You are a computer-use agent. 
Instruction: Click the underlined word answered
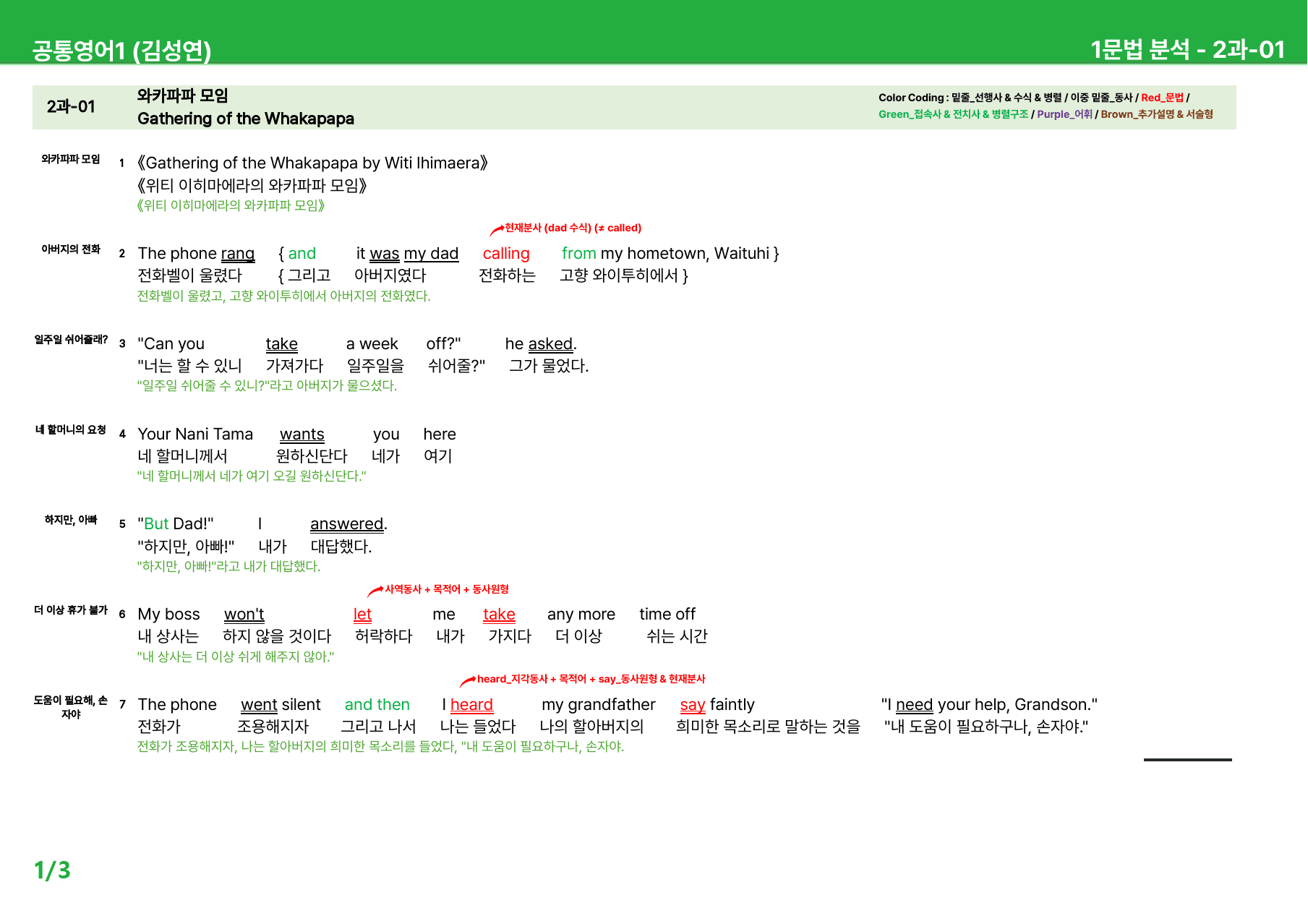pyautogui.click(x=347, y=524)
